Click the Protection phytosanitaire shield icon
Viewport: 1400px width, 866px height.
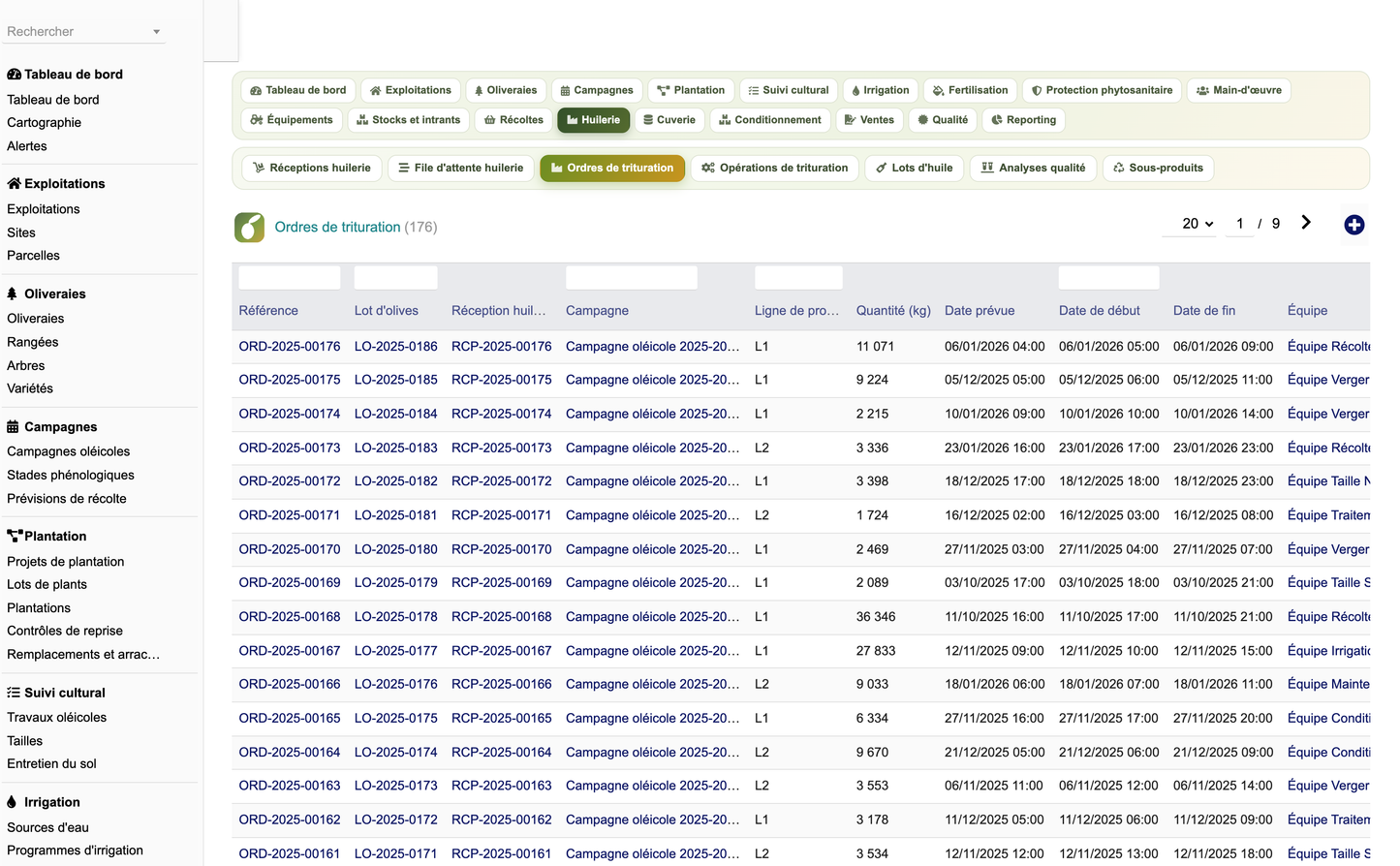(1037, 91)
